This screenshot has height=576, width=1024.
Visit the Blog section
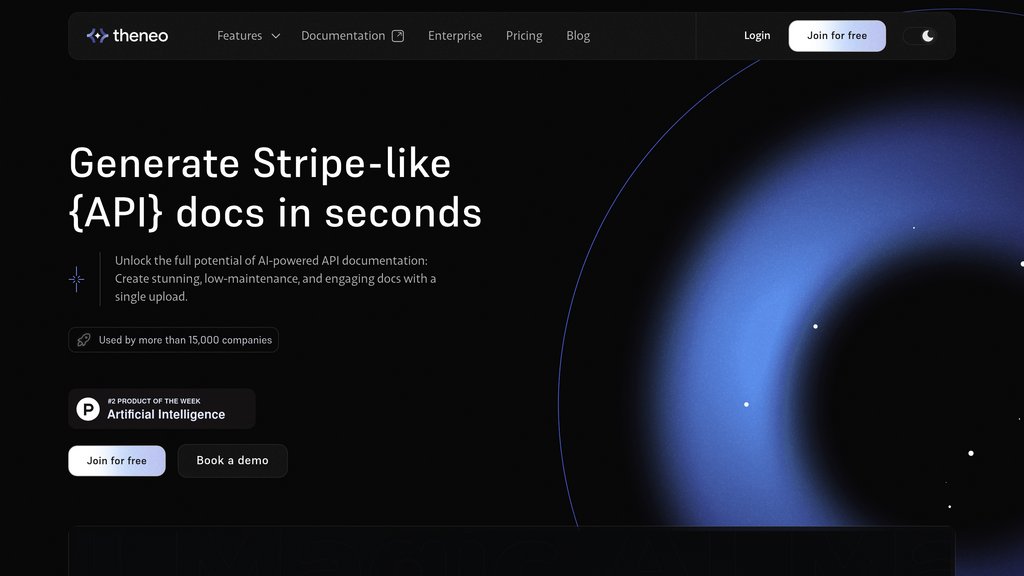click(578, 35)
